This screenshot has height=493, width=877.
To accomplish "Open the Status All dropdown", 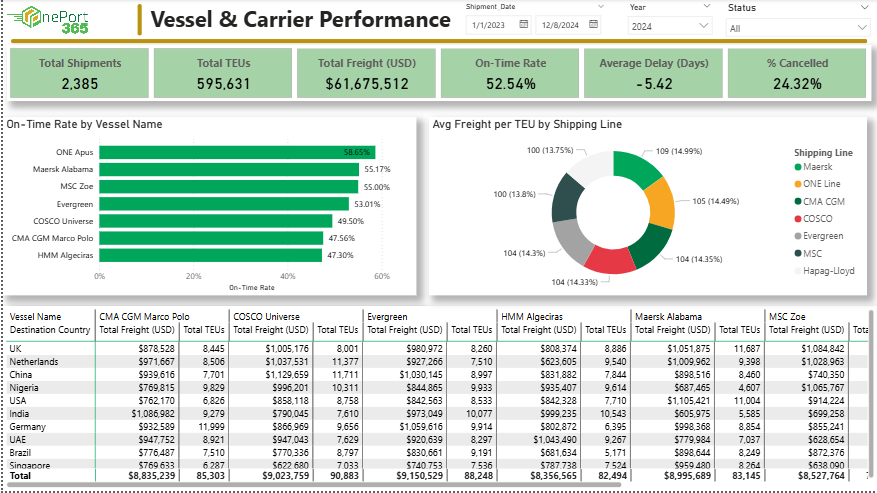I will 796,28.
